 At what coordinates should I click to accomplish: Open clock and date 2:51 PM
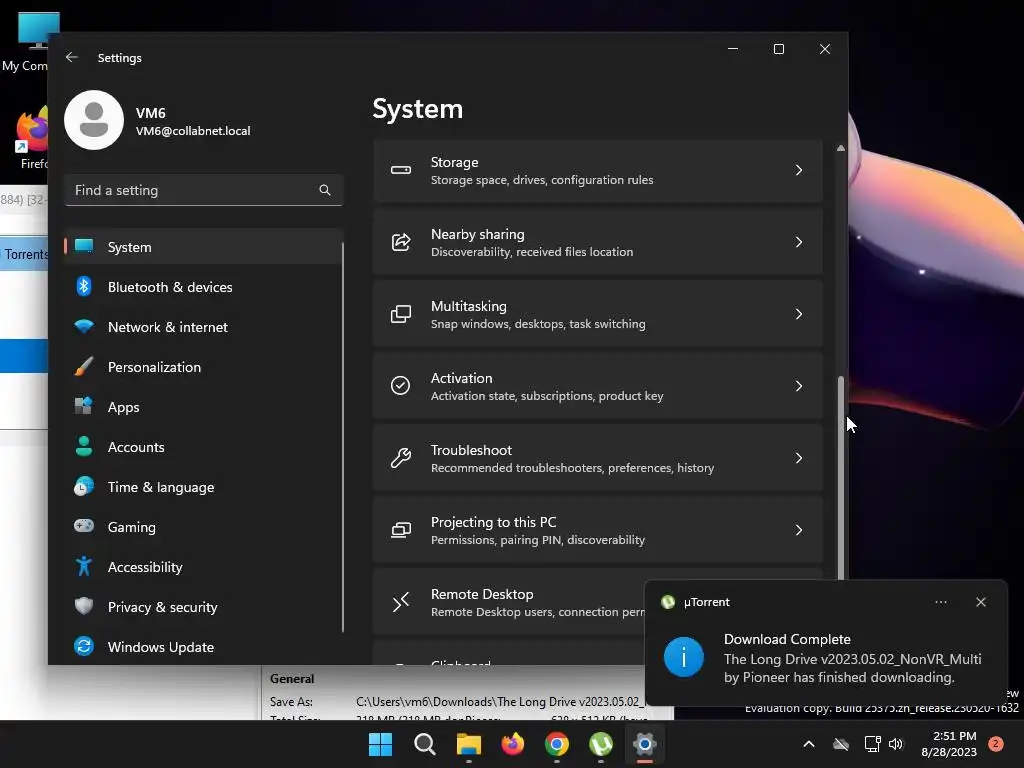[x=949, y=744]
